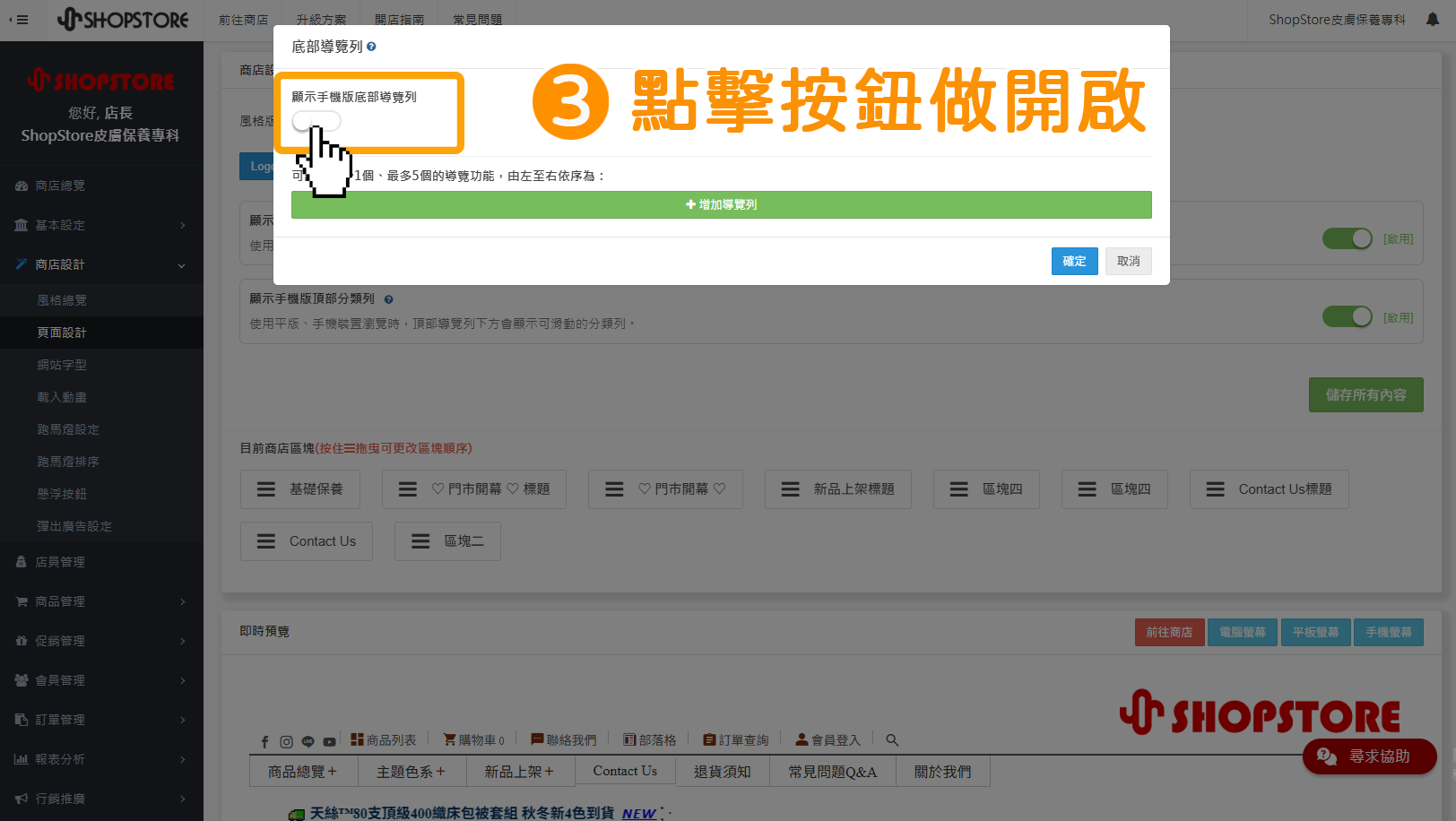Click drag handle icon of Contact Us標題 block

click(x=1216, y=489)
